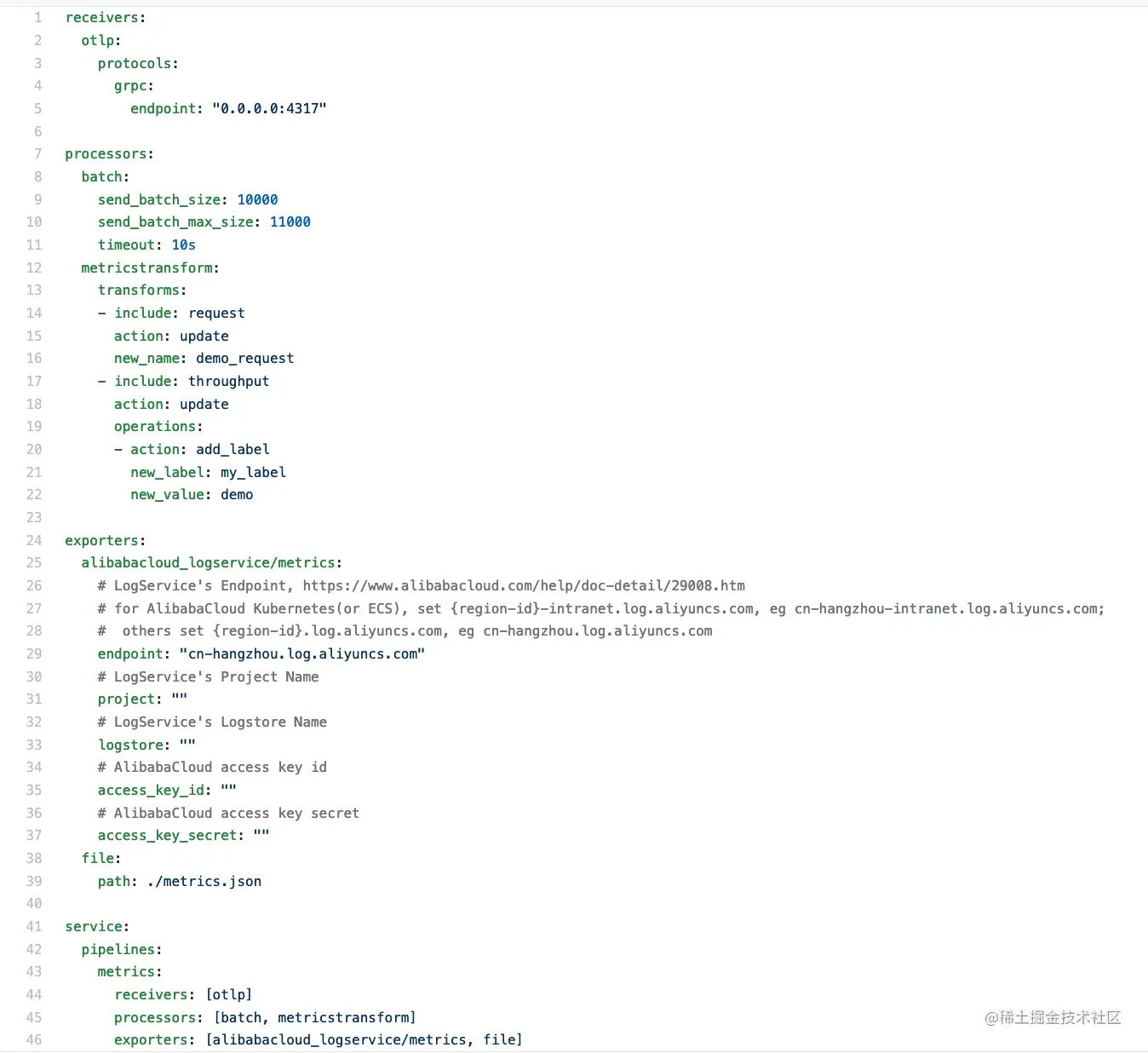
Task: Select the send_batch_size value 10000
Action: click(258, 199)
